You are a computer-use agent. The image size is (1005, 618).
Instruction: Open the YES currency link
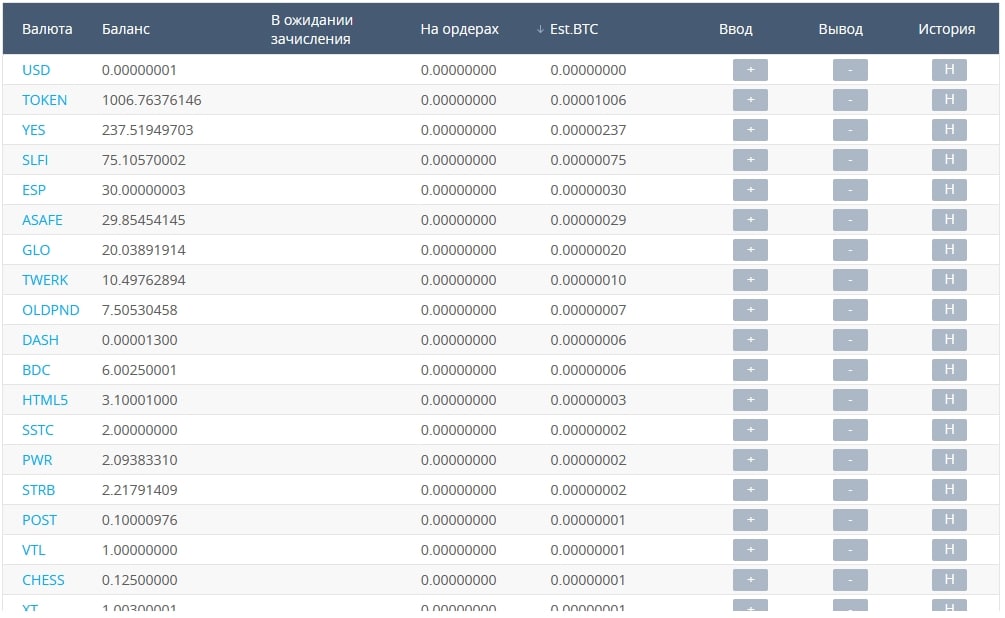[x=33, y=130]
